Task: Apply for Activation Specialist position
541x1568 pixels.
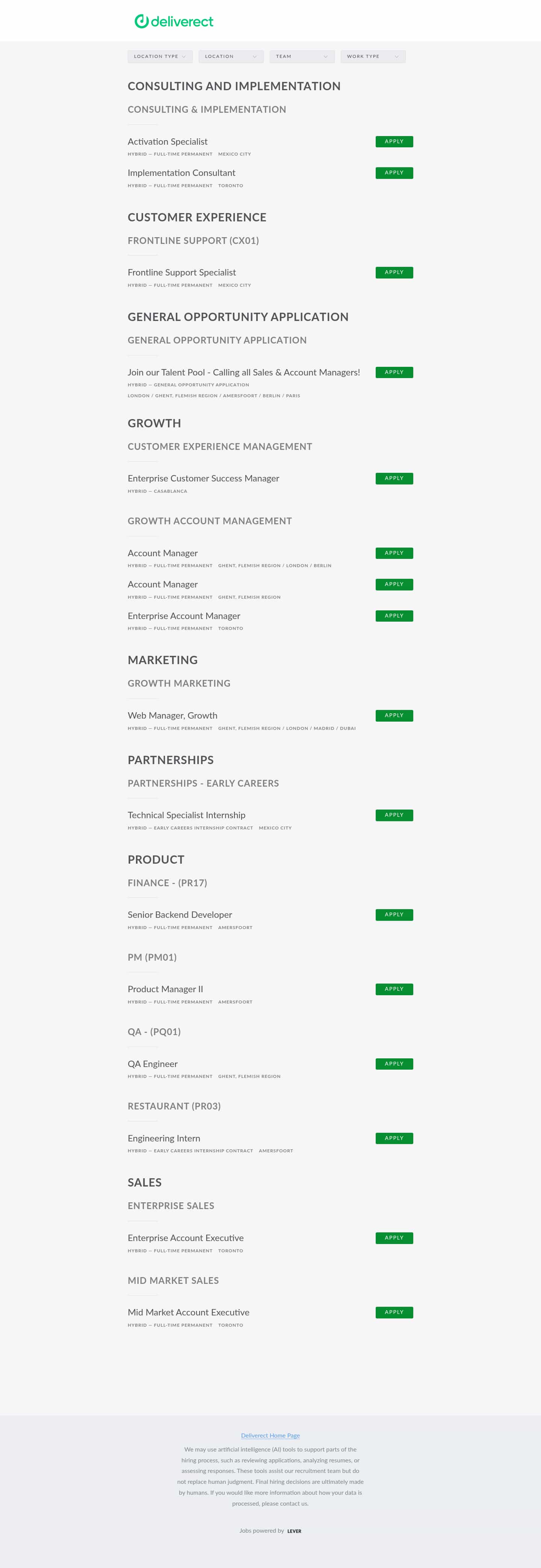Action: coord(394,141)
